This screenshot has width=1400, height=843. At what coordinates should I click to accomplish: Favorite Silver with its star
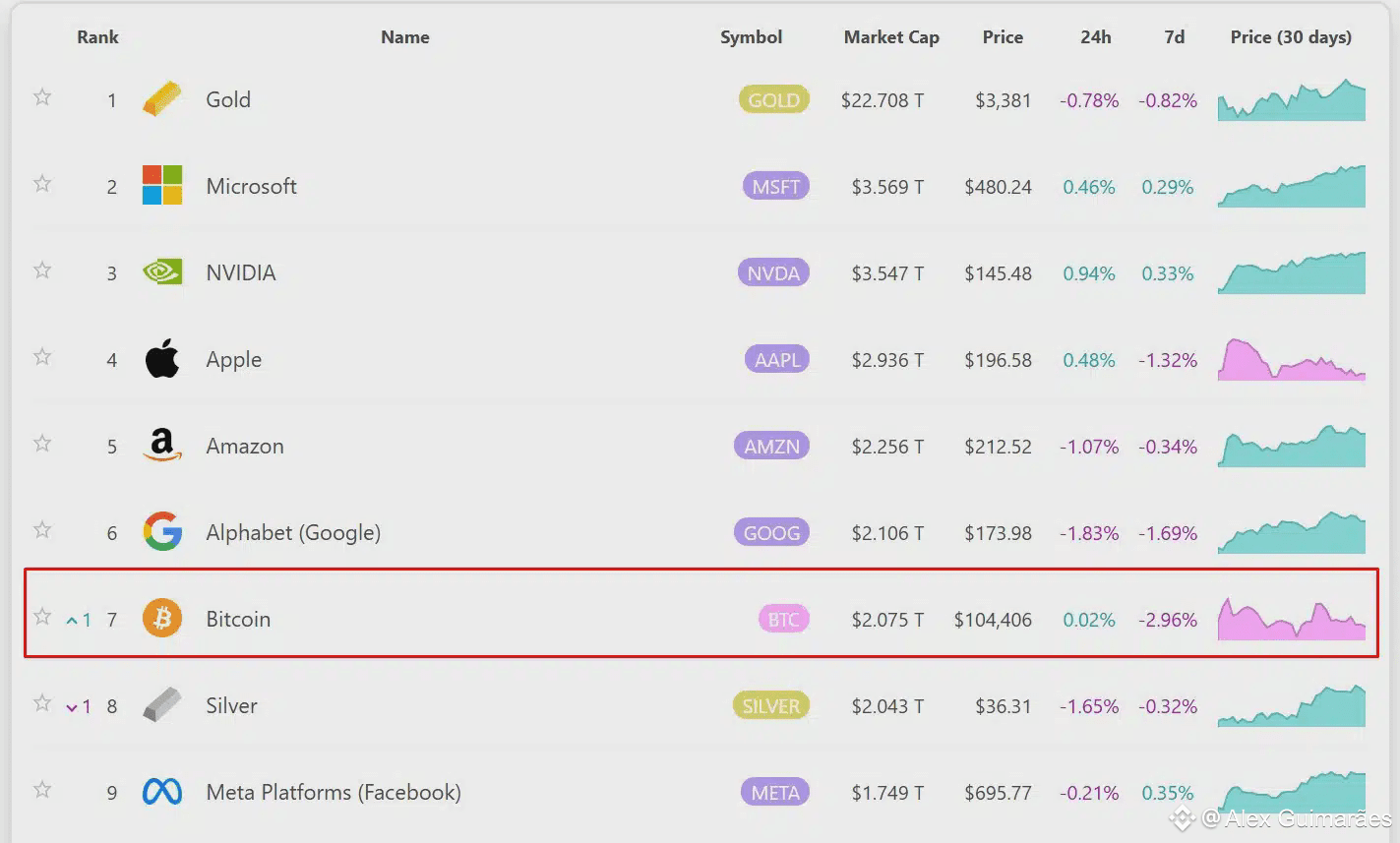[42, 703]
